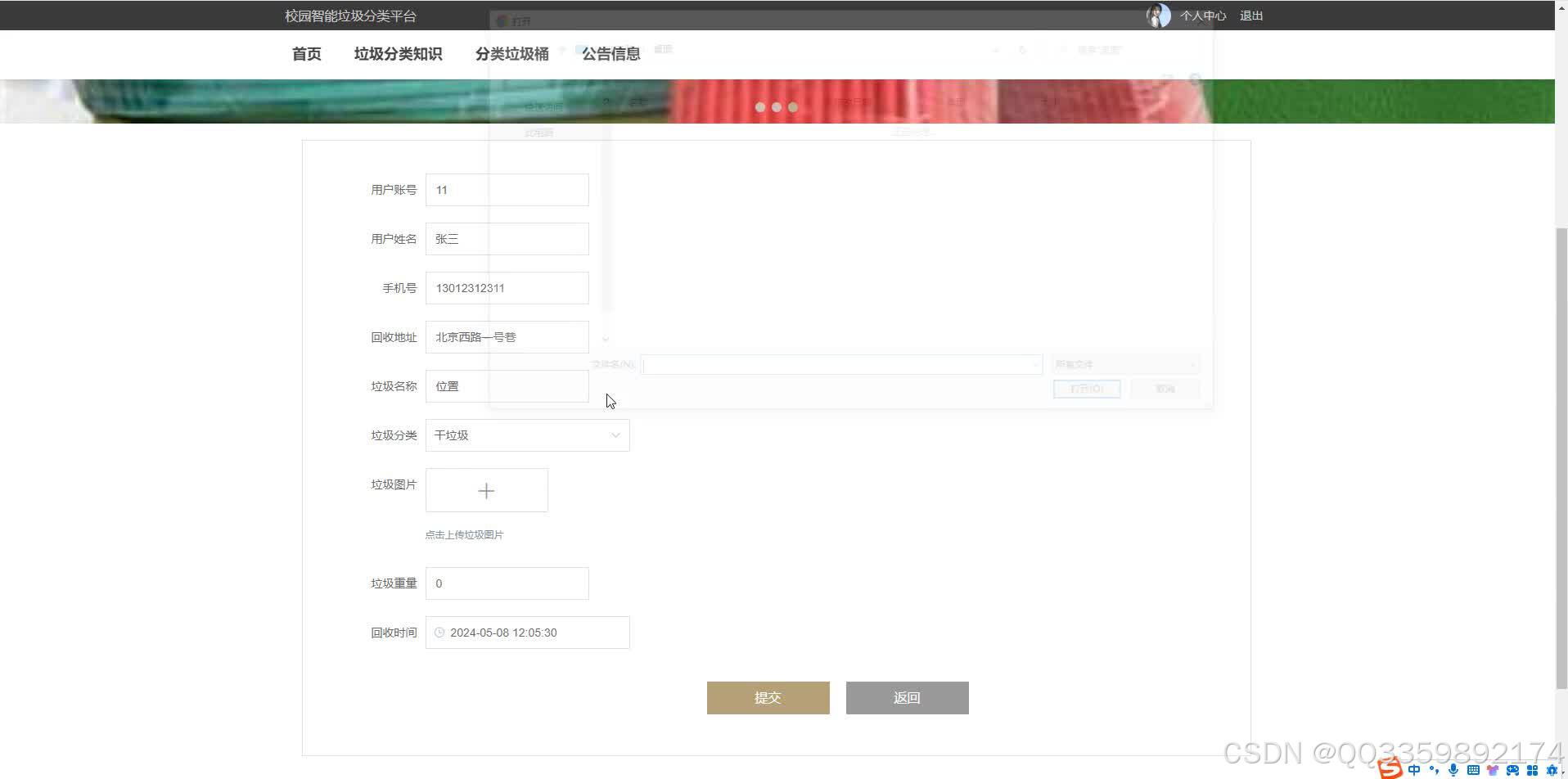1568x779 pixels.
Task: Click 退出 to log out
Action: (x=1251, y=16)
